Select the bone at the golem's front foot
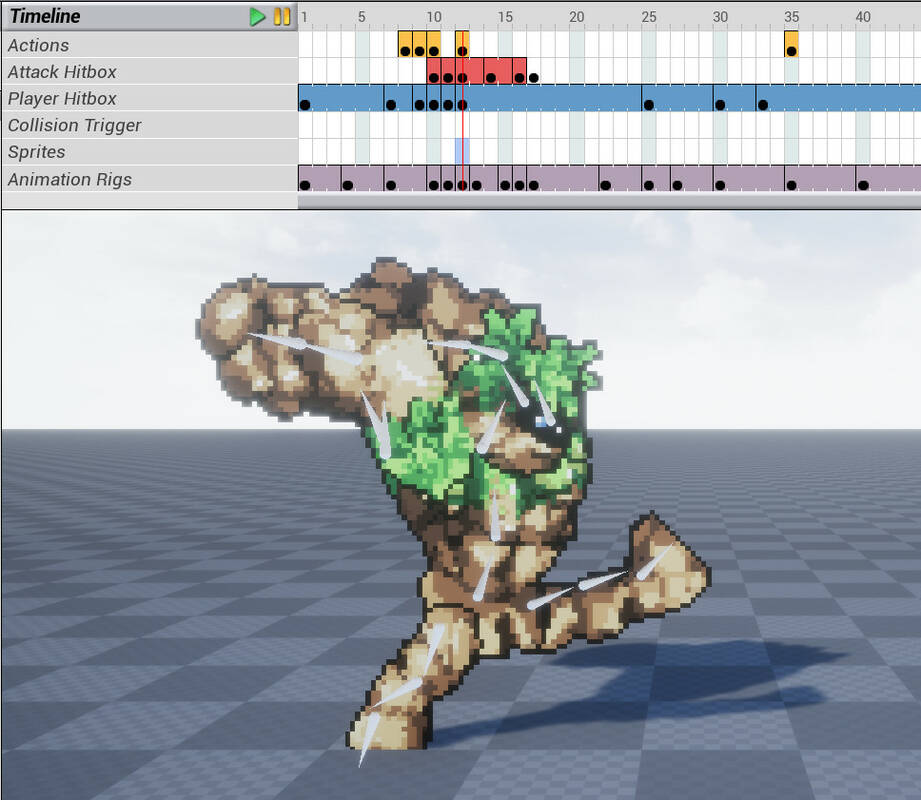Viewport: 921px width, 800px height. pyautogui.click(x=369, y=739)
